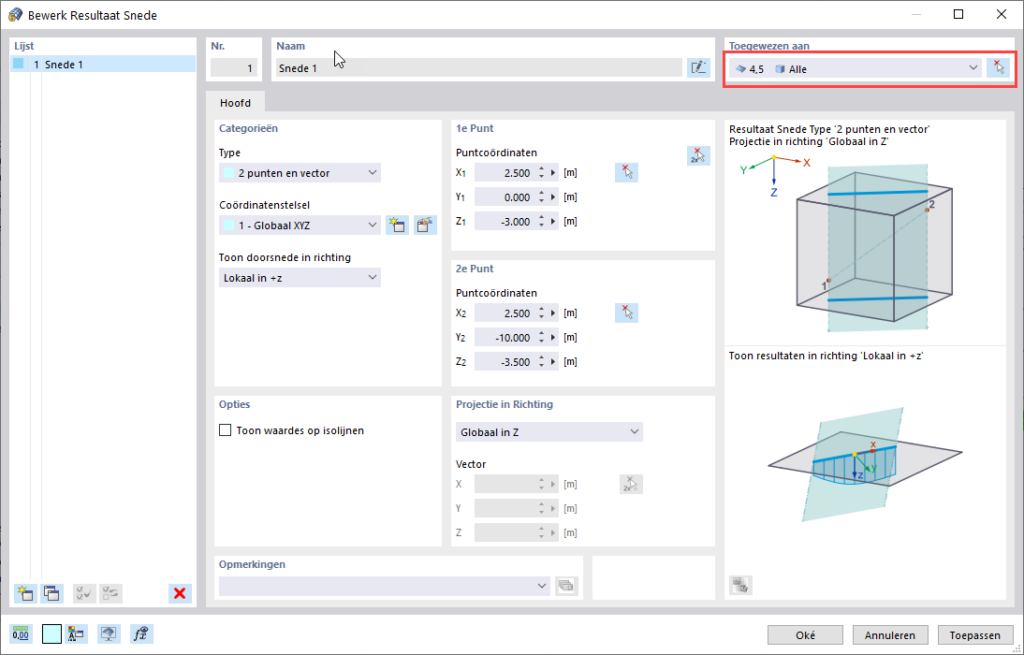Add a new item in the Lijst panel
Screen dimensions: 1024x655
pyautogui.click(x=25, y=594)
